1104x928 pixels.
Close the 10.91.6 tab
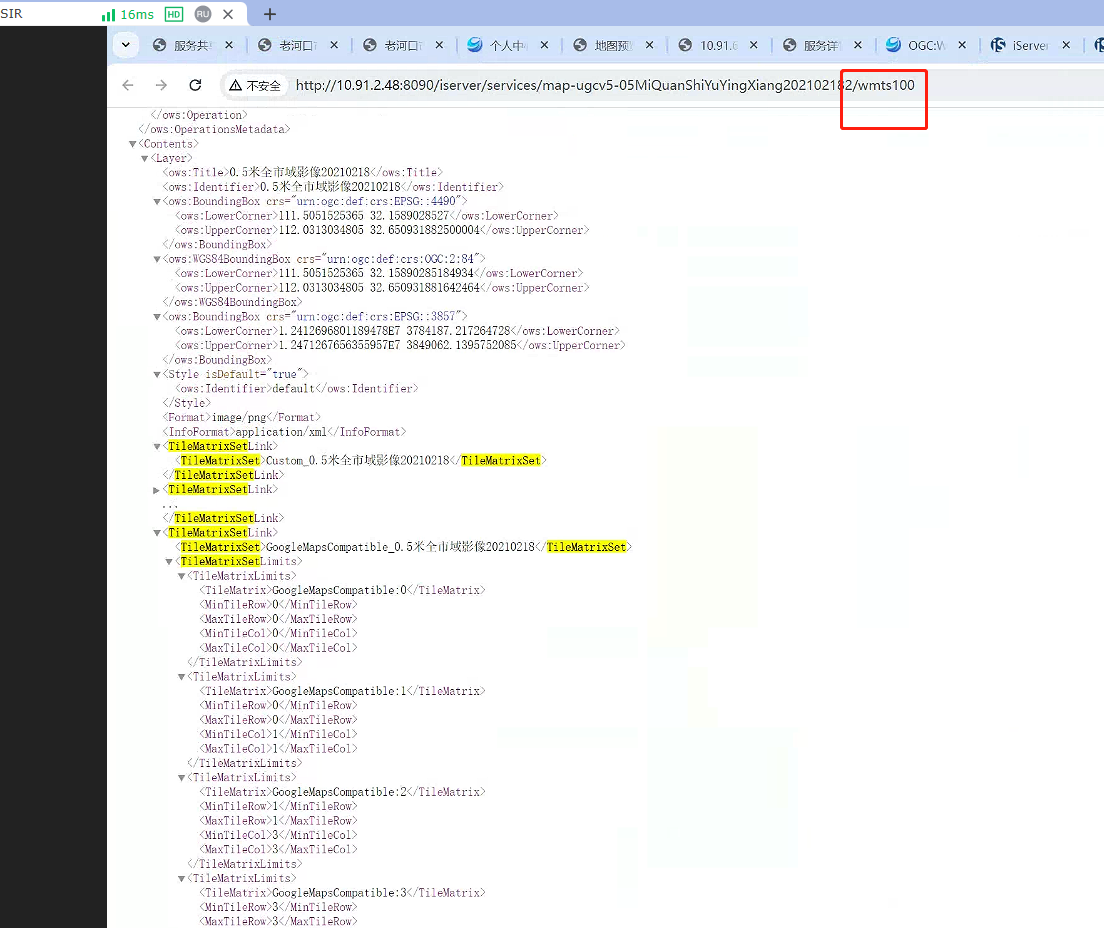point(753,45)
